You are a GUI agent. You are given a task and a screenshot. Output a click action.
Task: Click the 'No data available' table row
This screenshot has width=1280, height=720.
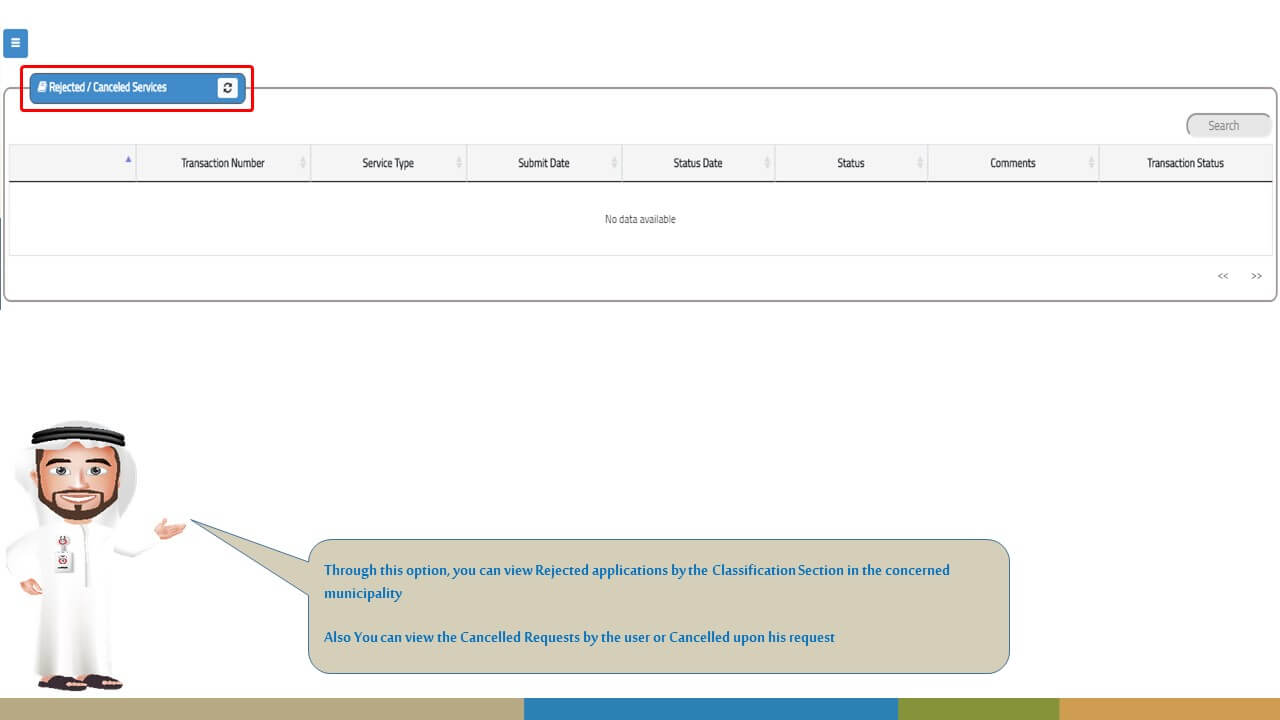coord(640,219)
